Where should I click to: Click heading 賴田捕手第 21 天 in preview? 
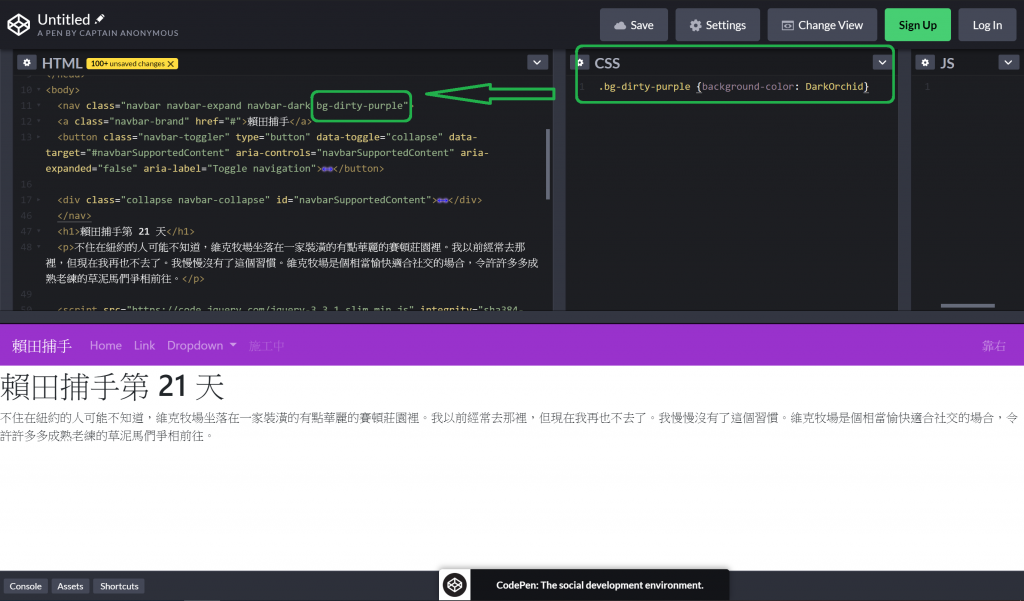[x=112, y=387]
